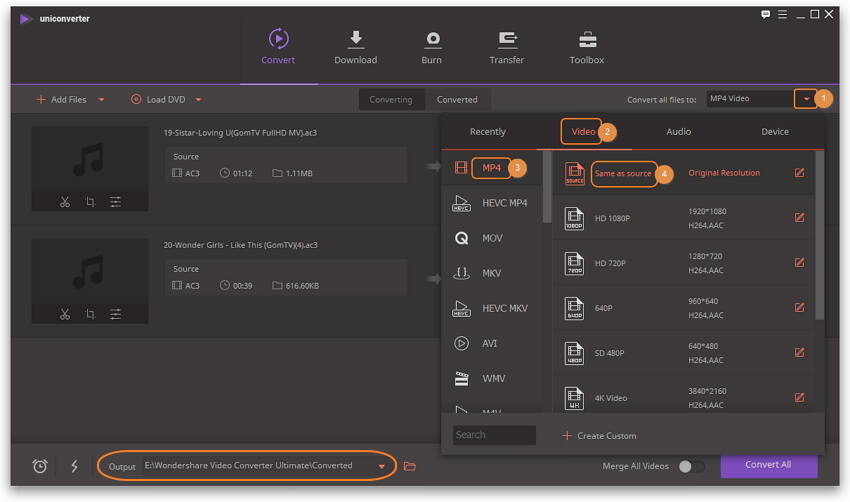
Task: Select the Device format tab
Action: [775, 132]
